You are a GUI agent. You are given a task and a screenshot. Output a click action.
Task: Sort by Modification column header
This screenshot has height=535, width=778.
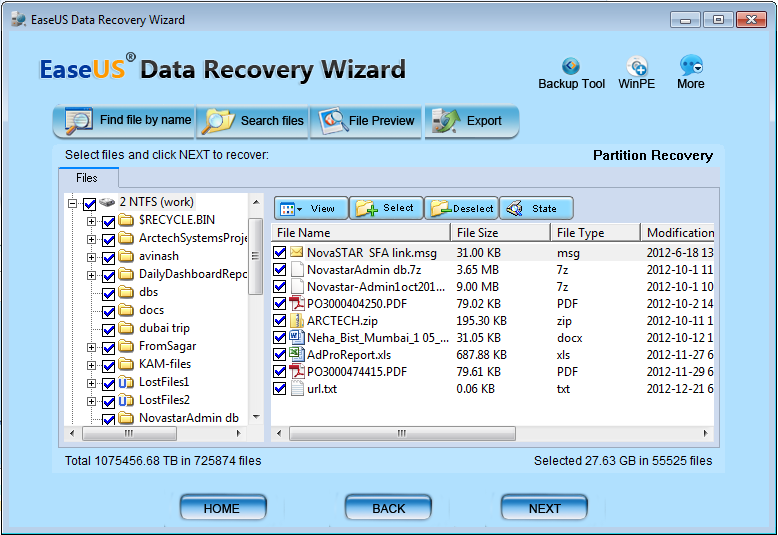pos(677,232)
